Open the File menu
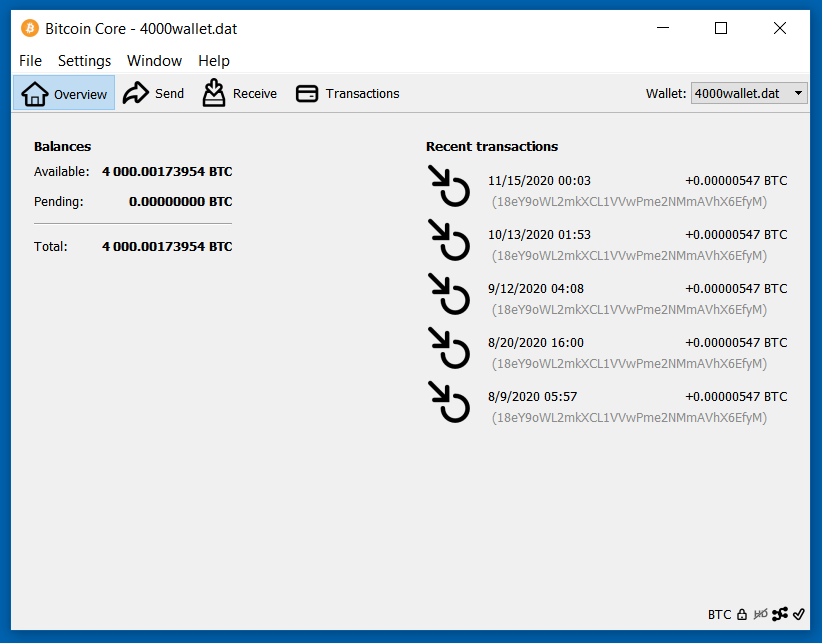 30,61
